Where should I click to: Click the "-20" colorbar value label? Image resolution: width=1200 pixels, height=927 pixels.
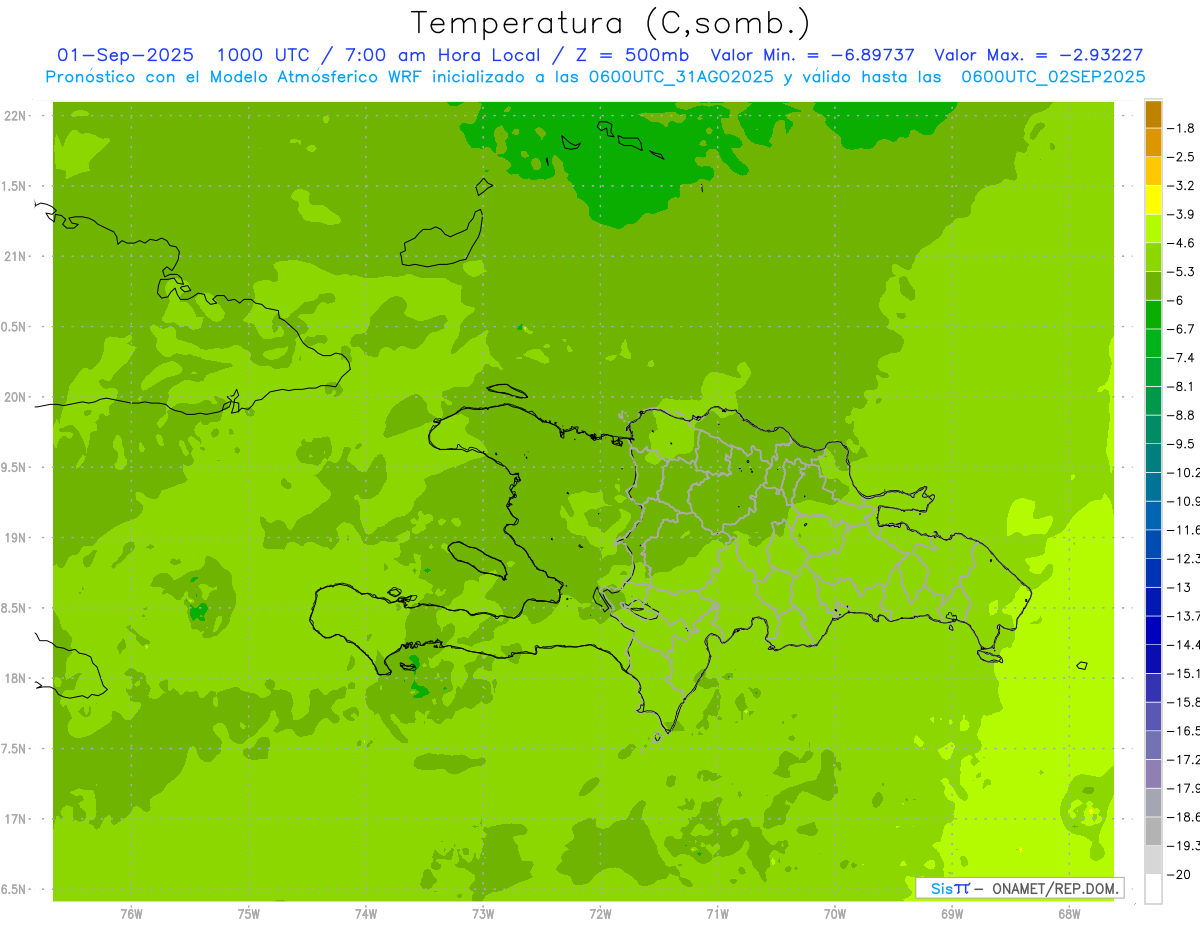coord(1179,874)
